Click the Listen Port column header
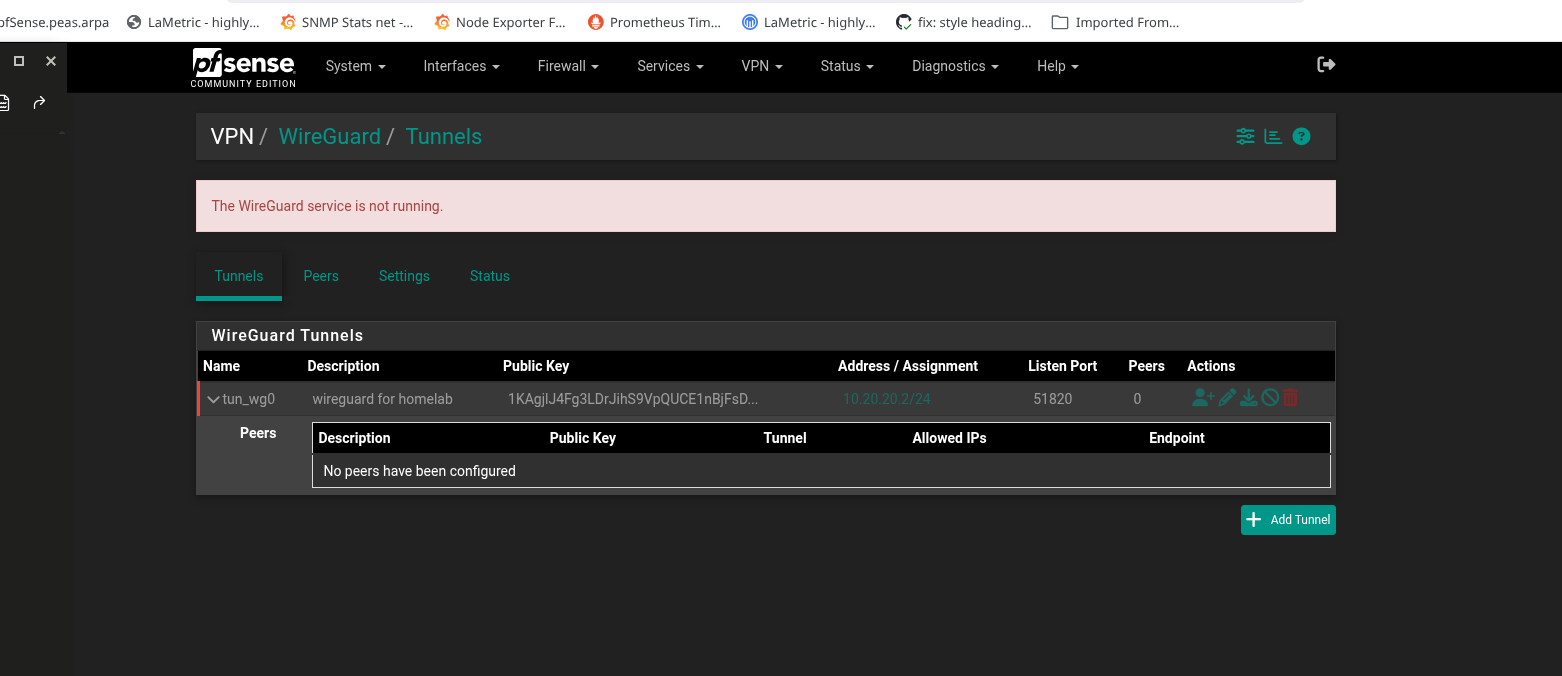 1063,366
